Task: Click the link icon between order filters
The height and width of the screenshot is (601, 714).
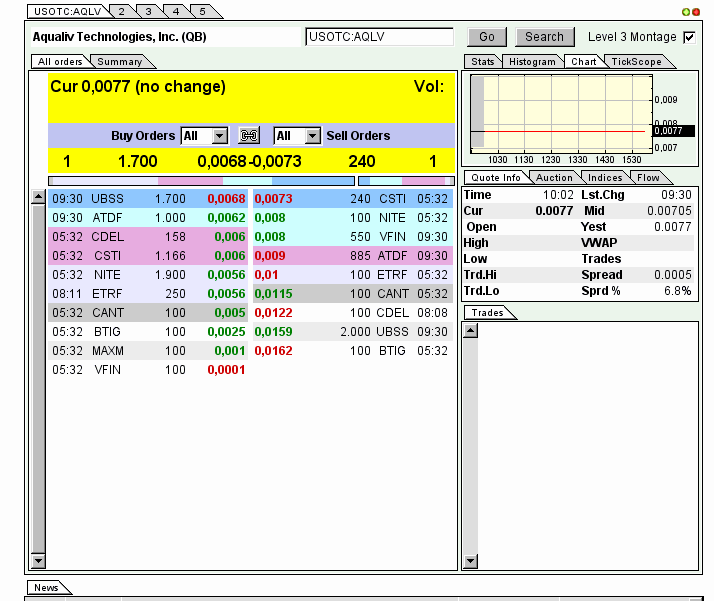Action: click(249, 135)
